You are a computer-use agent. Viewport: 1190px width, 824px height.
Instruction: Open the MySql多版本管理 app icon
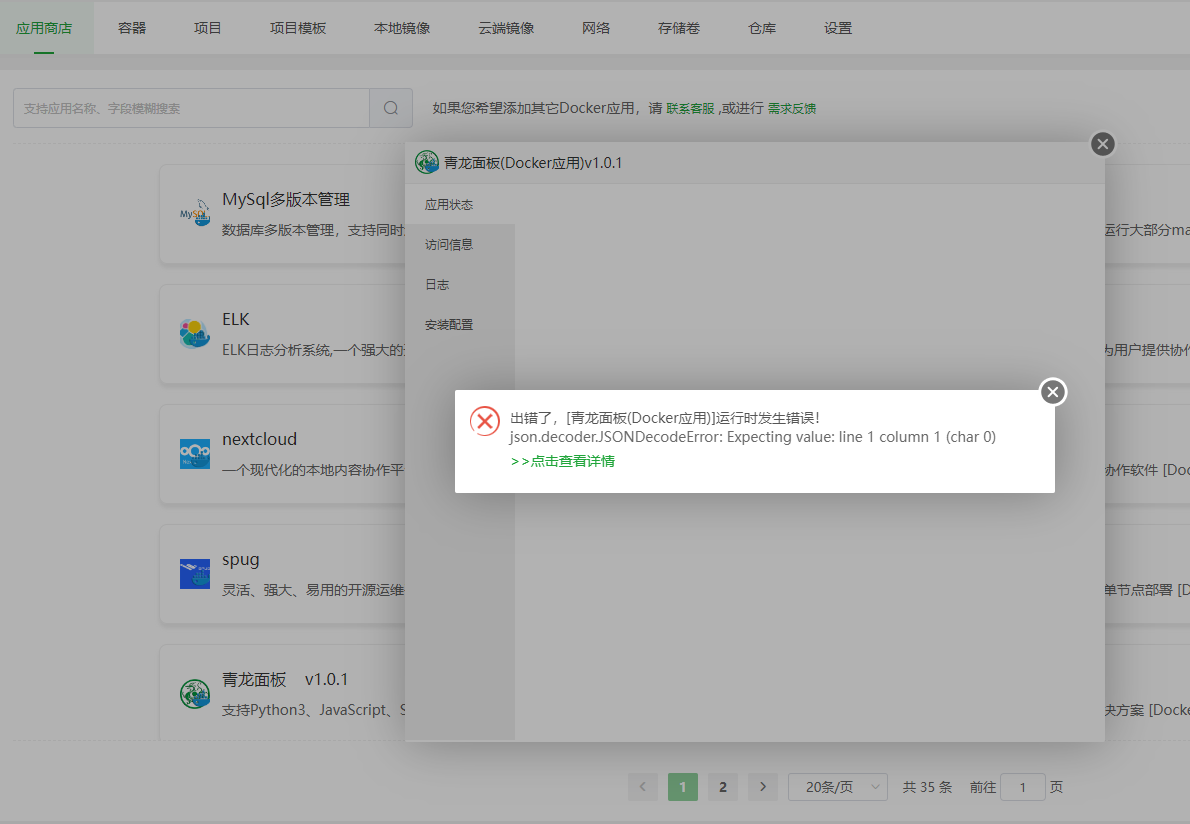pyautogui.click(x=195, y=213)
